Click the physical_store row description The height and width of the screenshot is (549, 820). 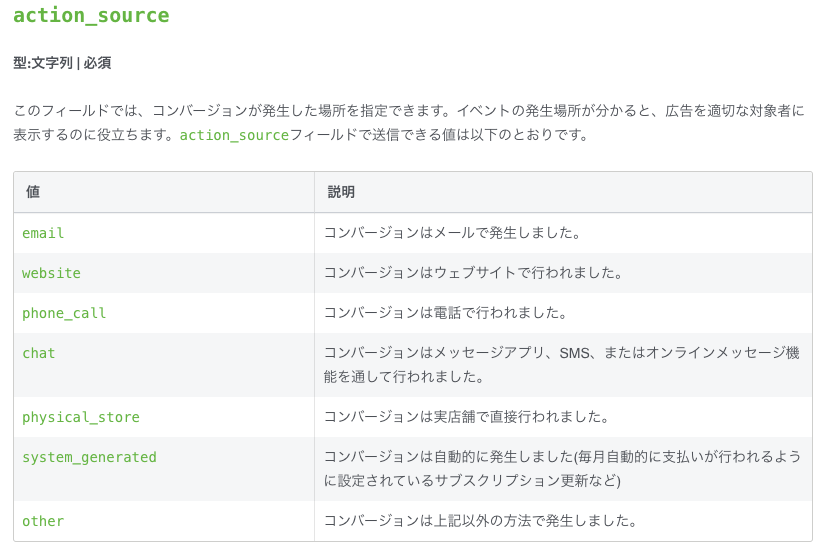tap(466, 417)
